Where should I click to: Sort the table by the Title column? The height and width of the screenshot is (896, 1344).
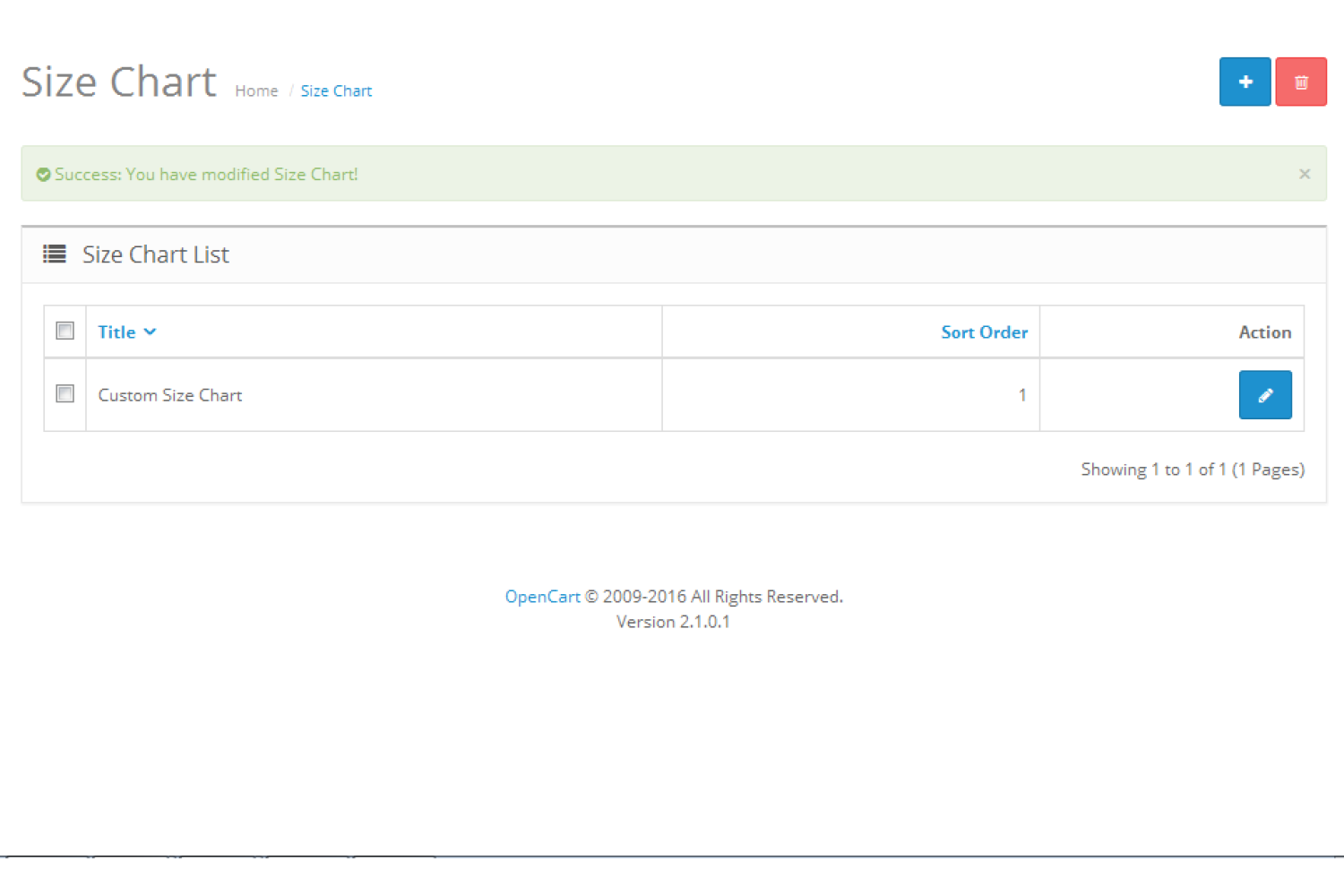(x=116, y=332)
